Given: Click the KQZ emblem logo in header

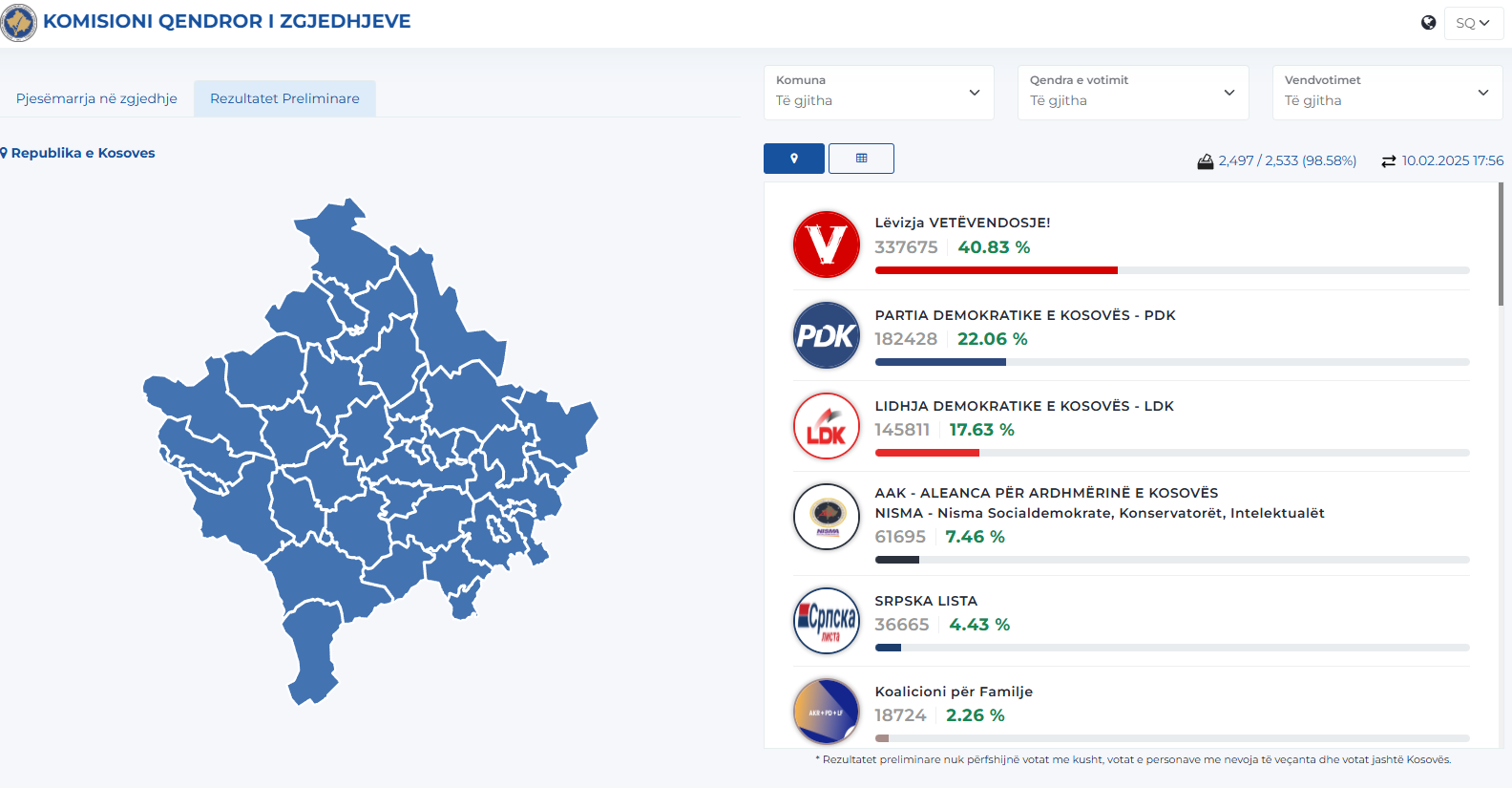Looking at the screenshot, I should (19, 22).
